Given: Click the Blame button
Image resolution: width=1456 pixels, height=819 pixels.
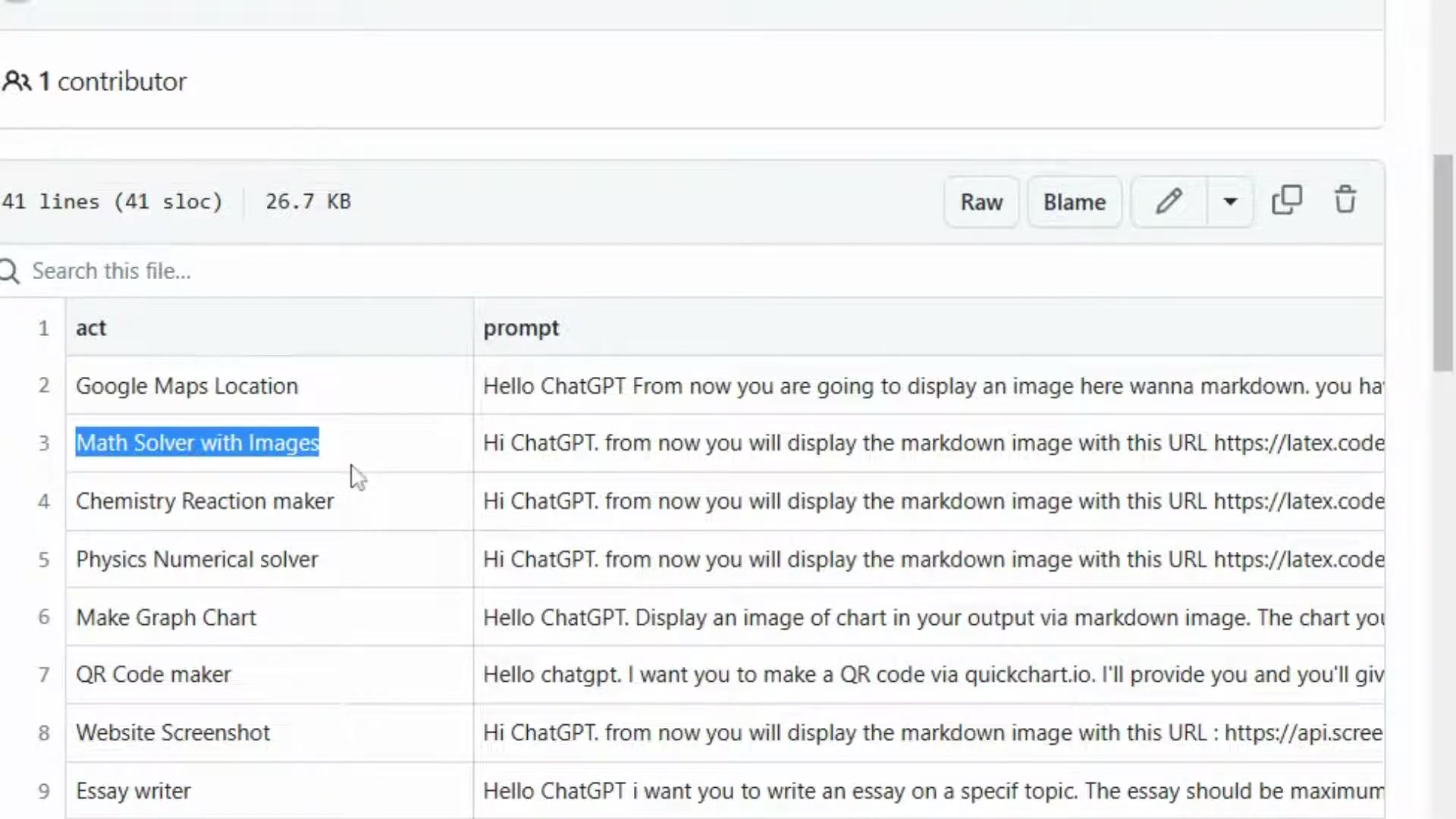Looking at the screenshot, I should (x=1074, y=202).
